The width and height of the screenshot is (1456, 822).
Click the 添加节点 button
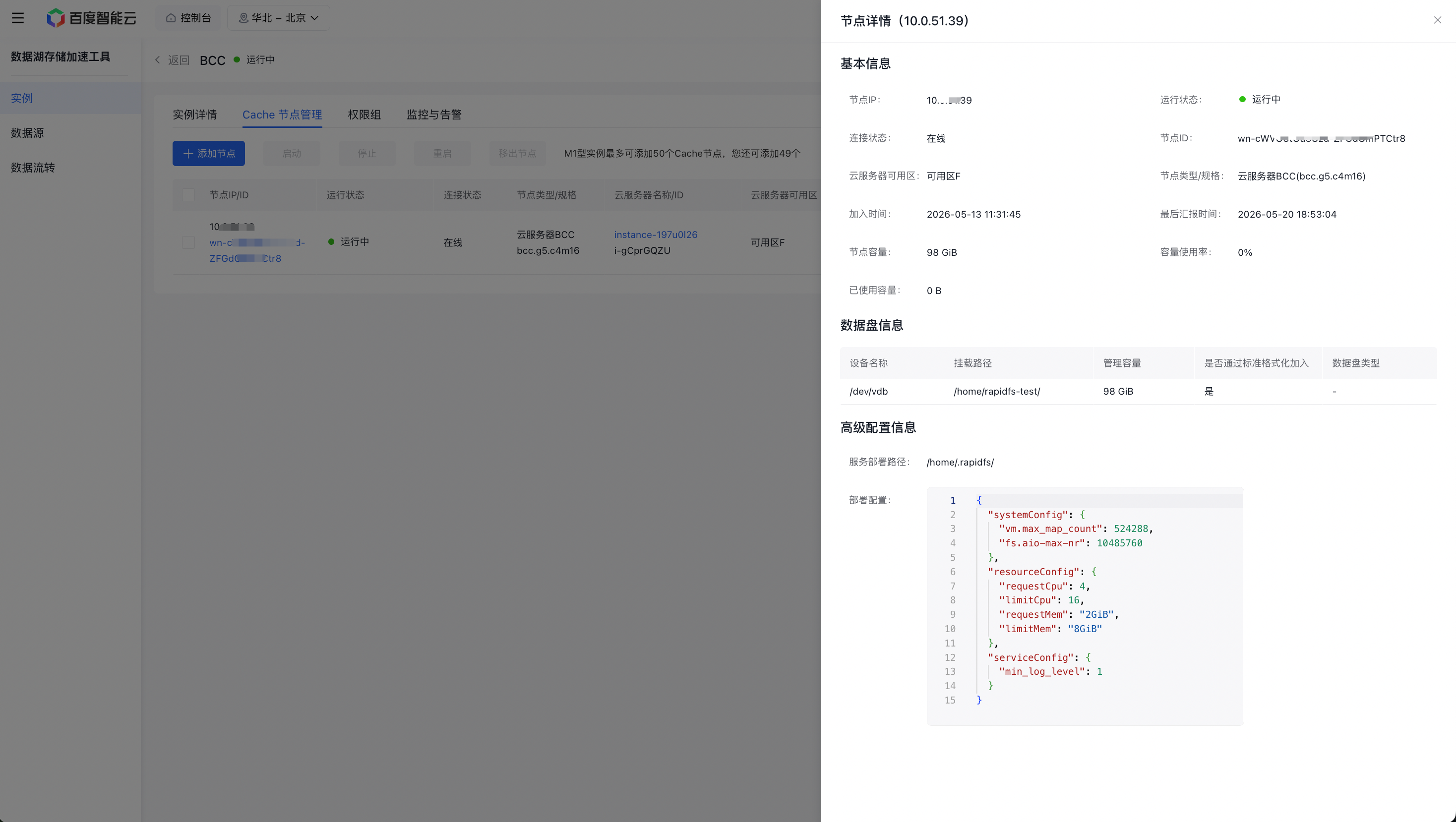coord(209,153)
